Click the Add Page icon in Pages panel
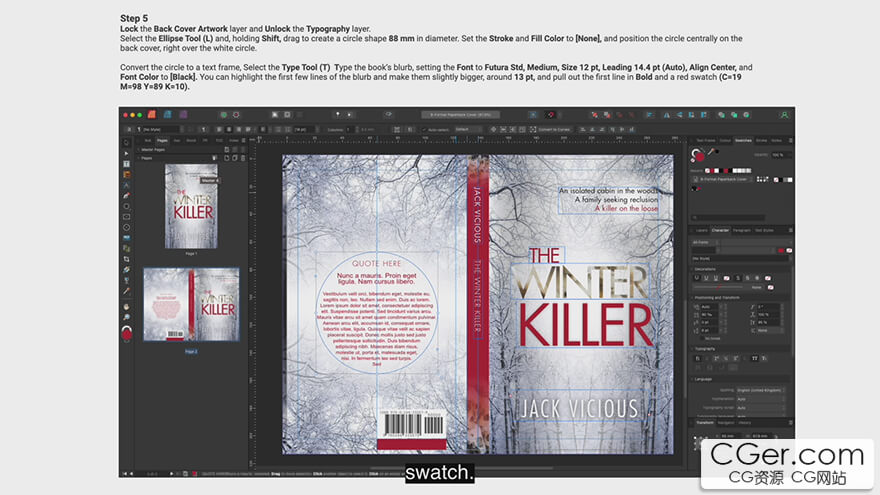 pyautogui.click(x=227, y=158)
